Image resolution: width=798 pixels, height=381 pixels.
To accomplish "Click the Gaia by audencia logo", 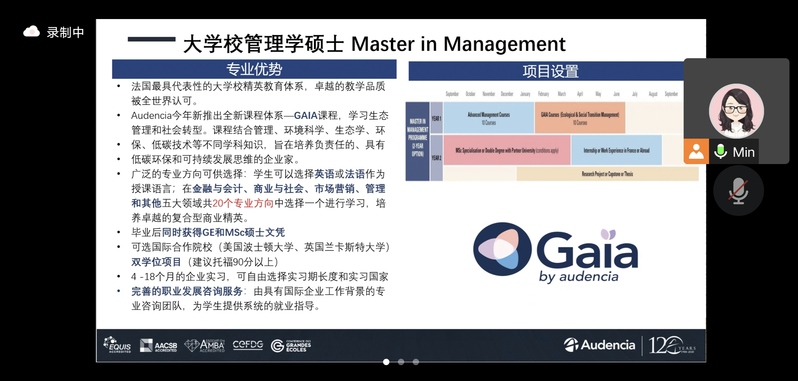I will pyautogui.click(x=555, y=253).
